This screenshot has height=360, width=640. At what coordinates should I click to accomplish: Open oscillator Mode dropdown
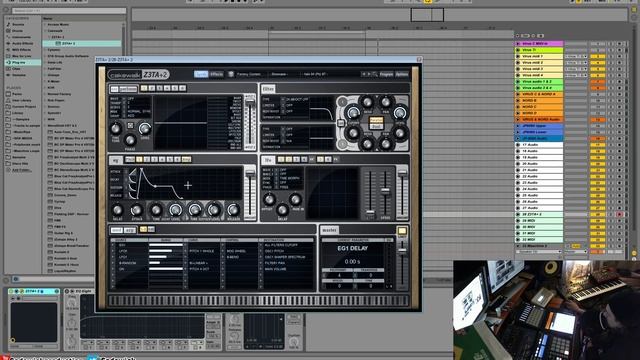coord(125,111)
